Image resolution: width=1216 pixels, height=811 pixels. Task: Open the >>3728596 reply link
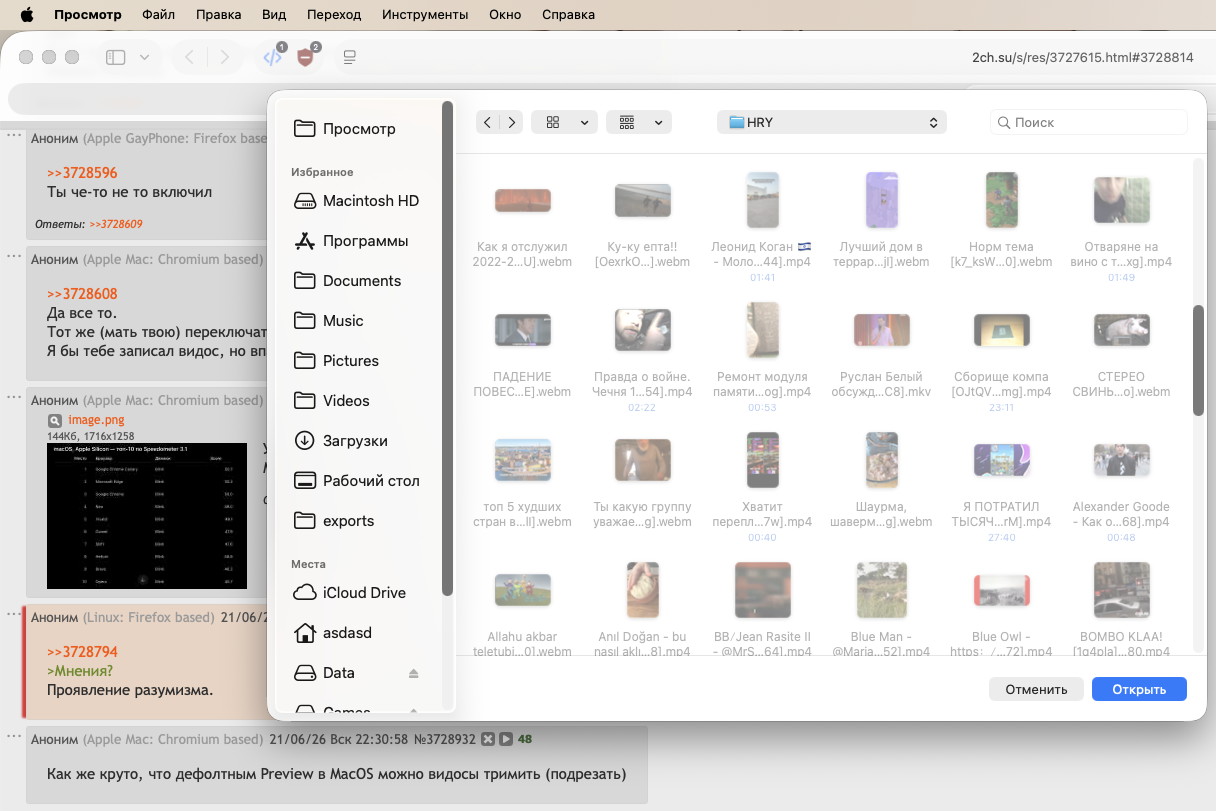[x=82, y=173]
